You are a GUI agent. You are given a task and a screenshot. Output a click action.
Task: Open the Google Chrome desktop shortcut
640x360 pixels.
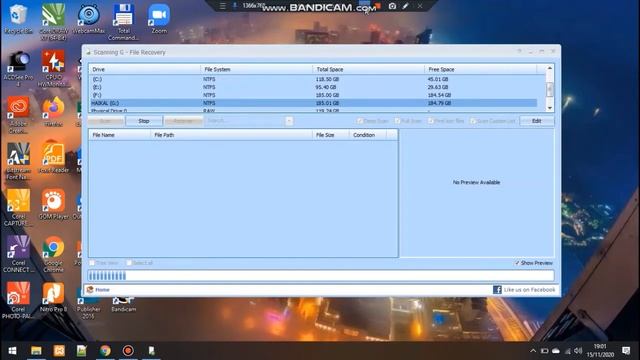[53, 254]
